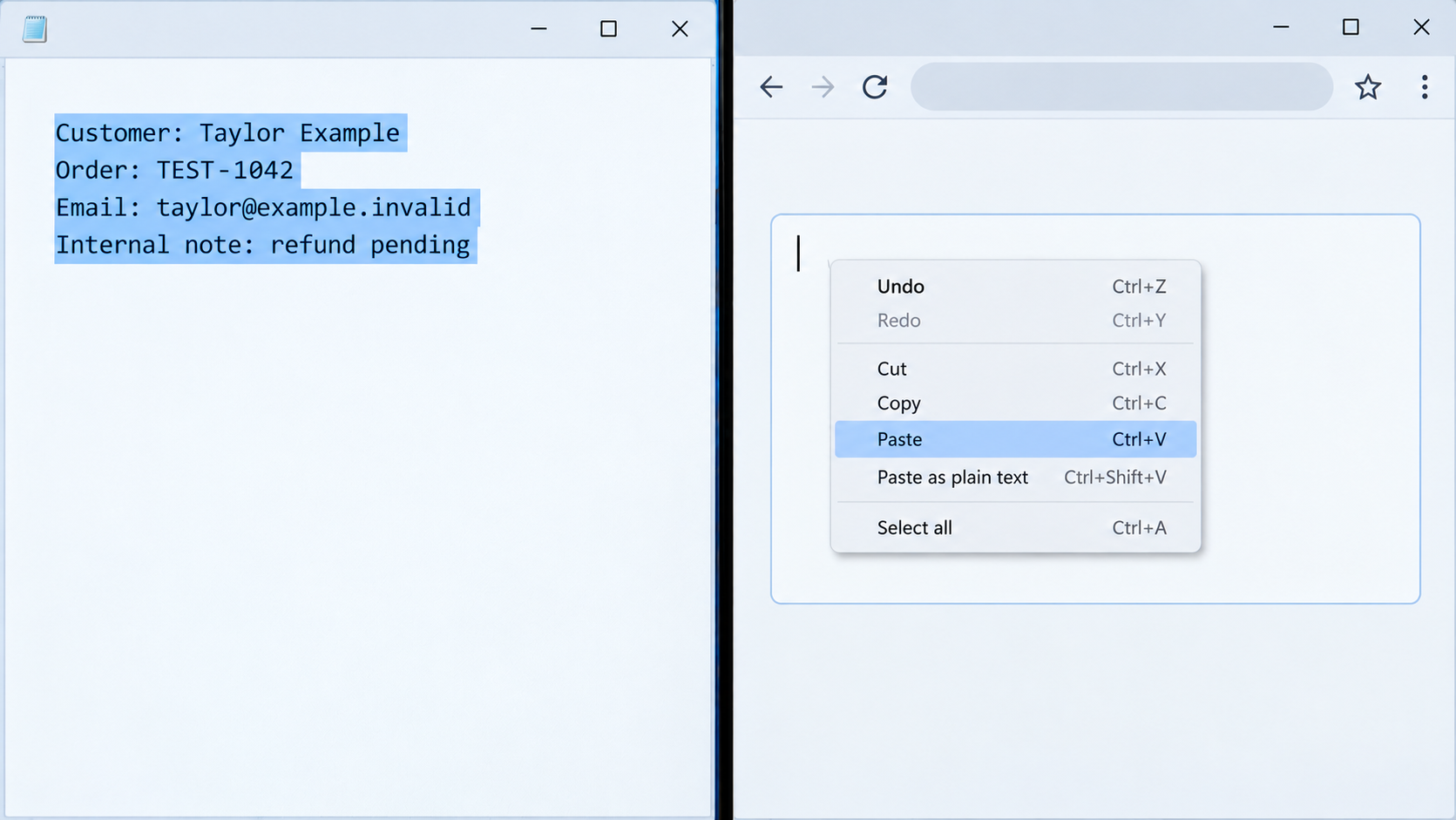Select Copy in the context menu
The width and height of the screenshot is (1456, 820).
1015,403
